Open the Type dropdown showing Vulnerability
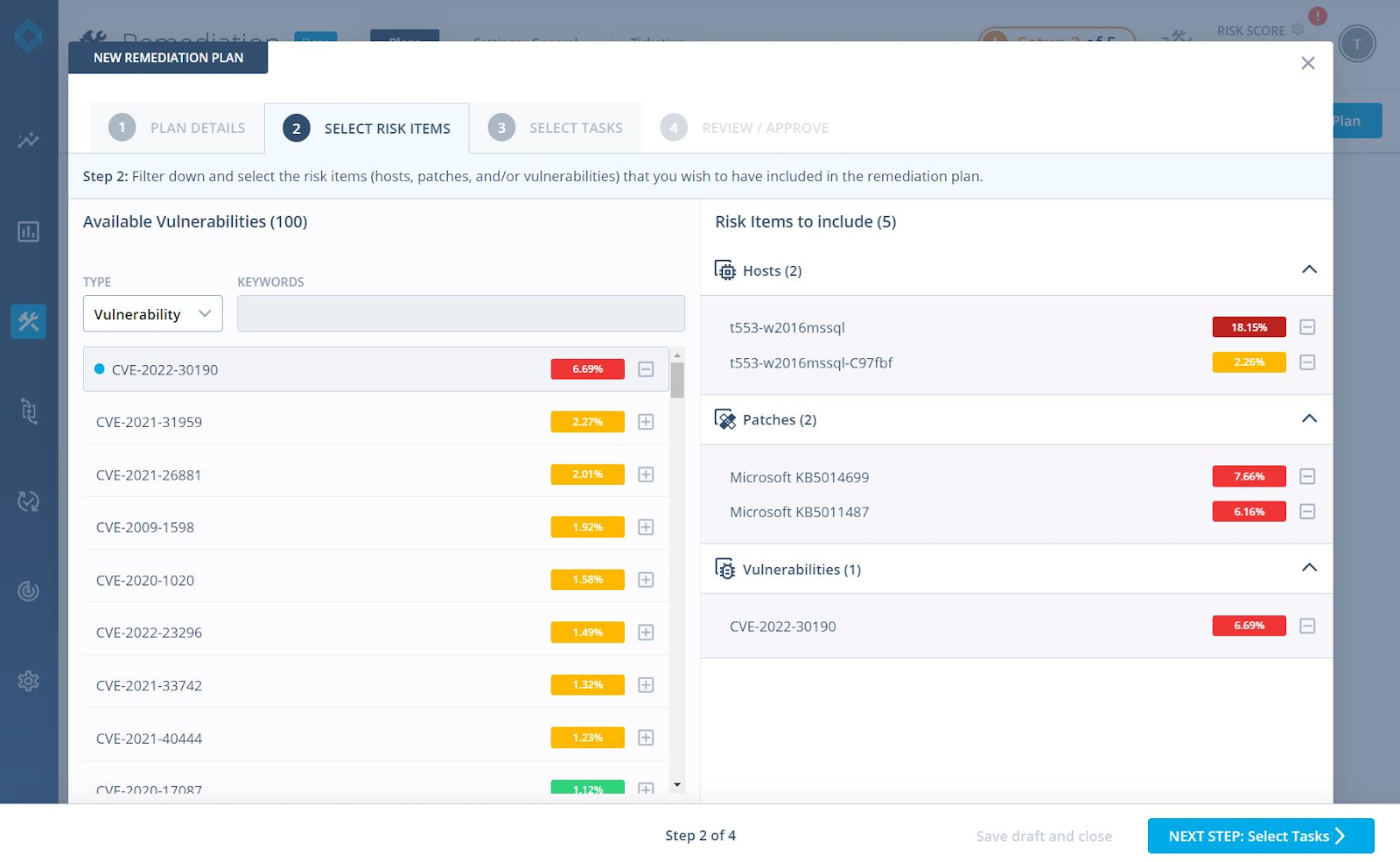 pyautogui.click(x=152, y=314)
